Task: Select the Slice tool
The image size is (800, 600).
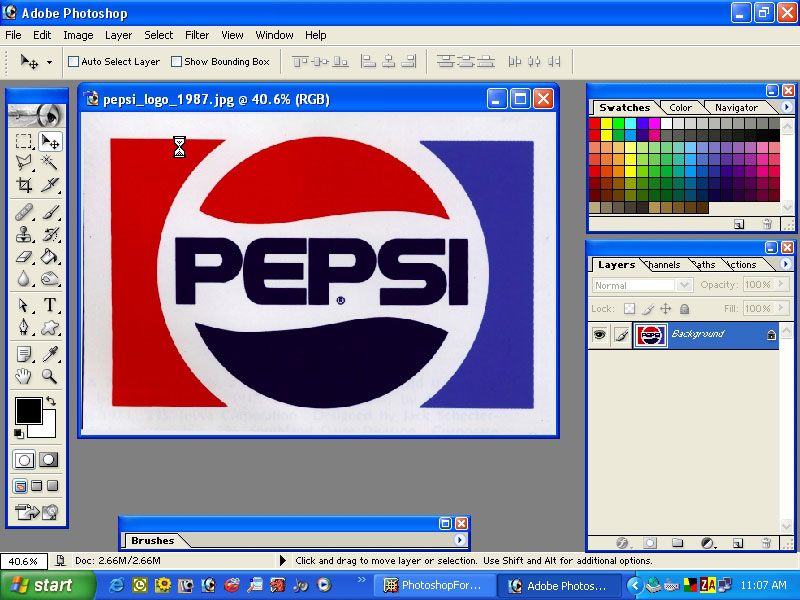Action: (50, 184)
